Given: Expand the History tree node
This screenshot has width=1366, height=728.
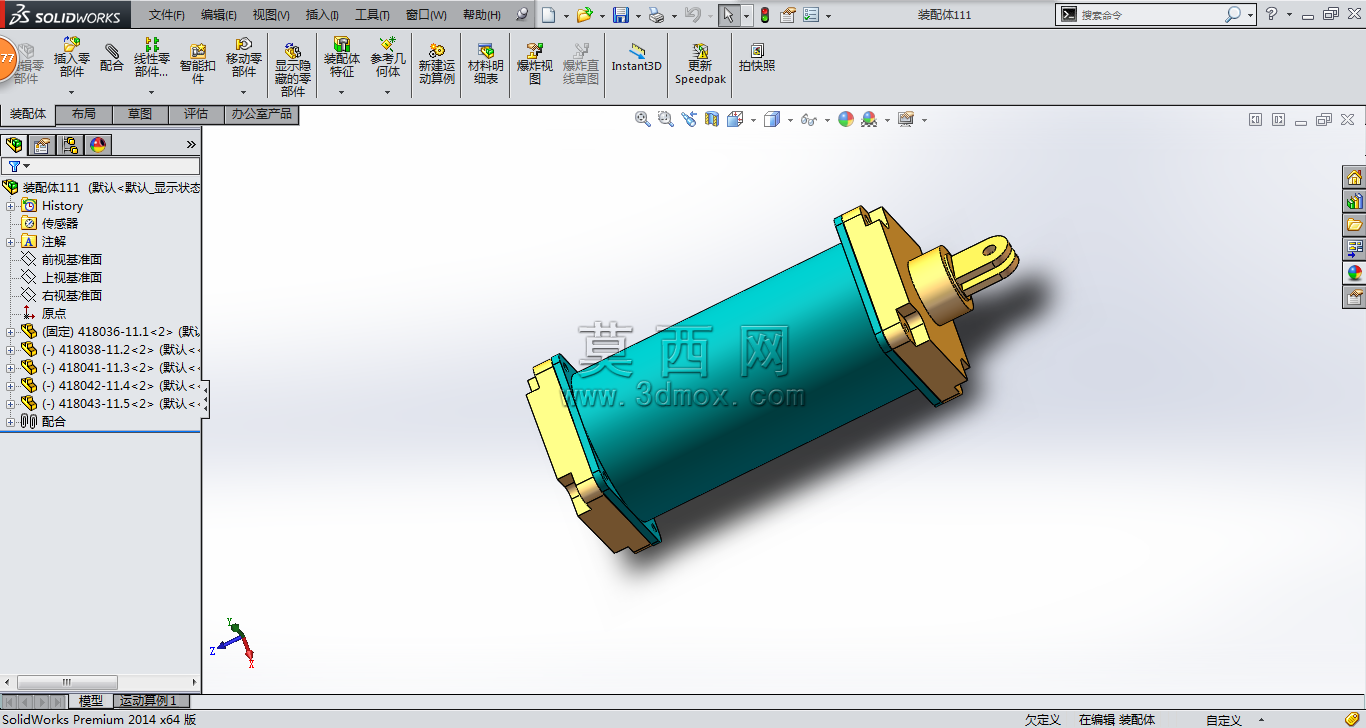Looking at the screenshot, I should click(x=11, y=206).
